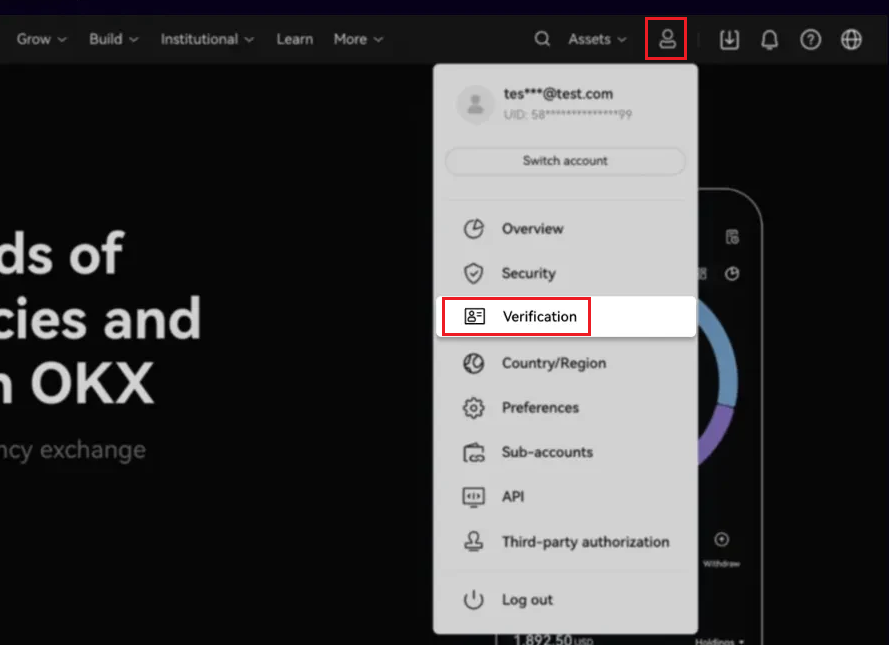Expand the Assets dropdown

[x=597, y=39]
